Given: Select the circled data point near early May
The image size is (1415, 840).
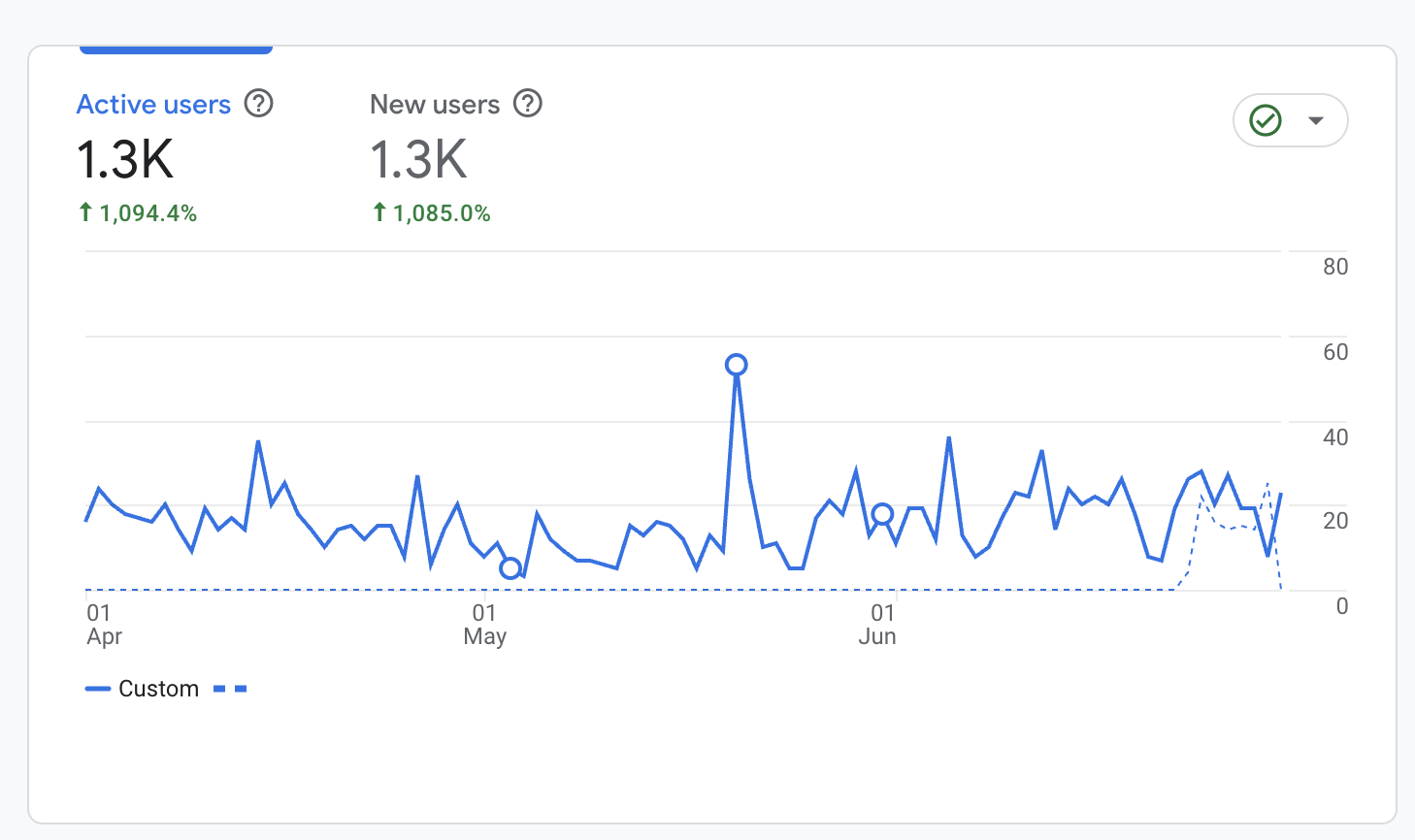Looking at the screenshot, I should [x=510, y=569].
